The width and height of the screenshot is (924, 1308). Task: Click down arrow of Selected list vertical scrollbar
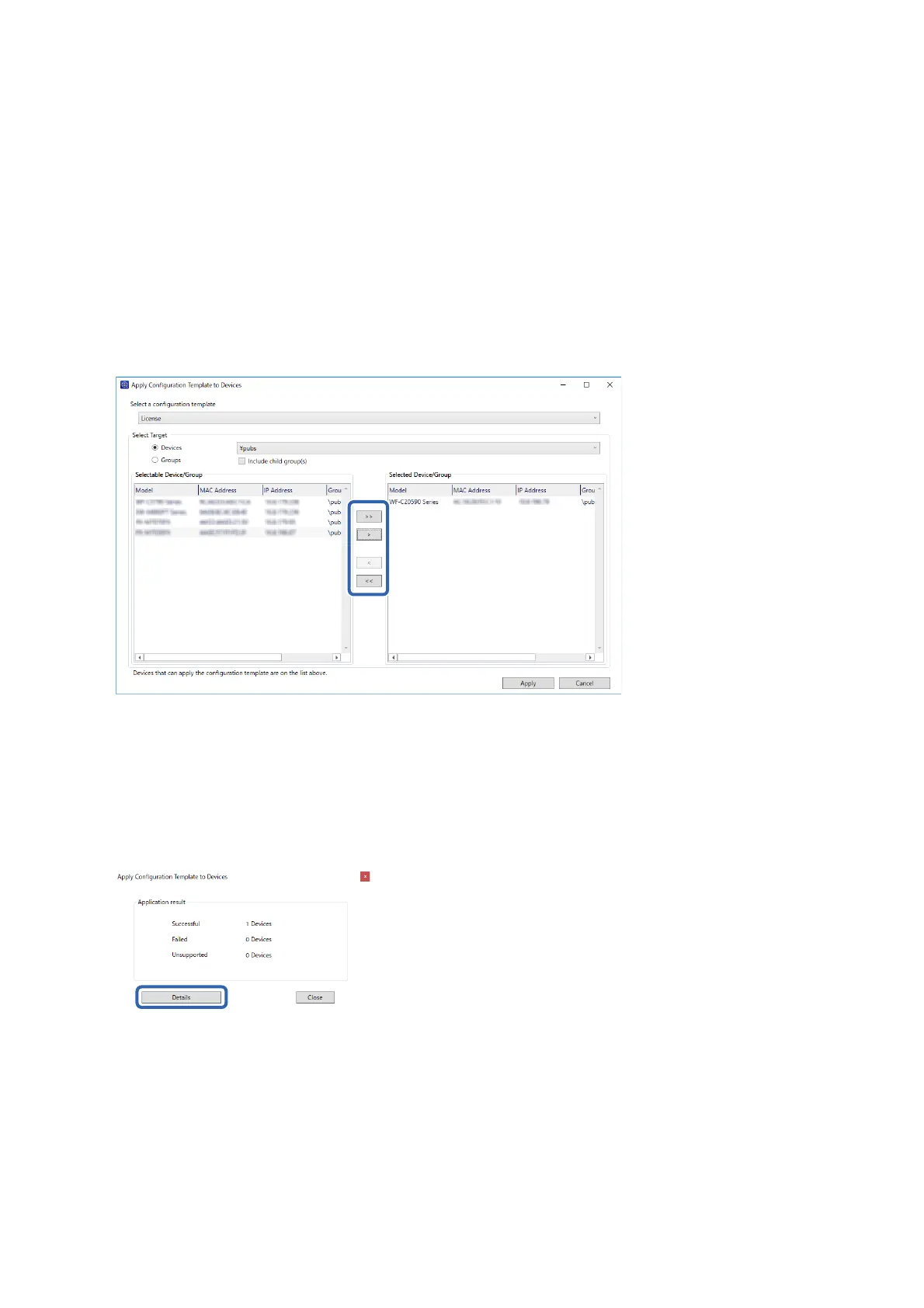click(599, 649)
